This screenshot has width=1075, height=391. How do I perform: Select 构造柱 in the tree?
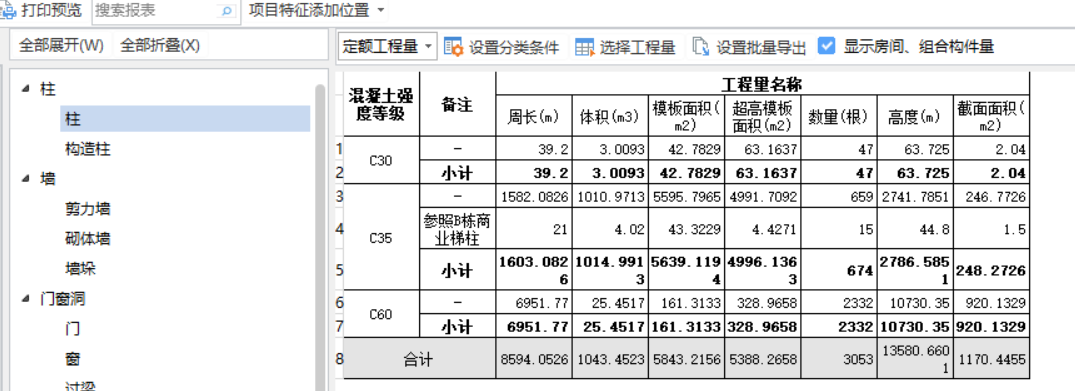point(88,149)
